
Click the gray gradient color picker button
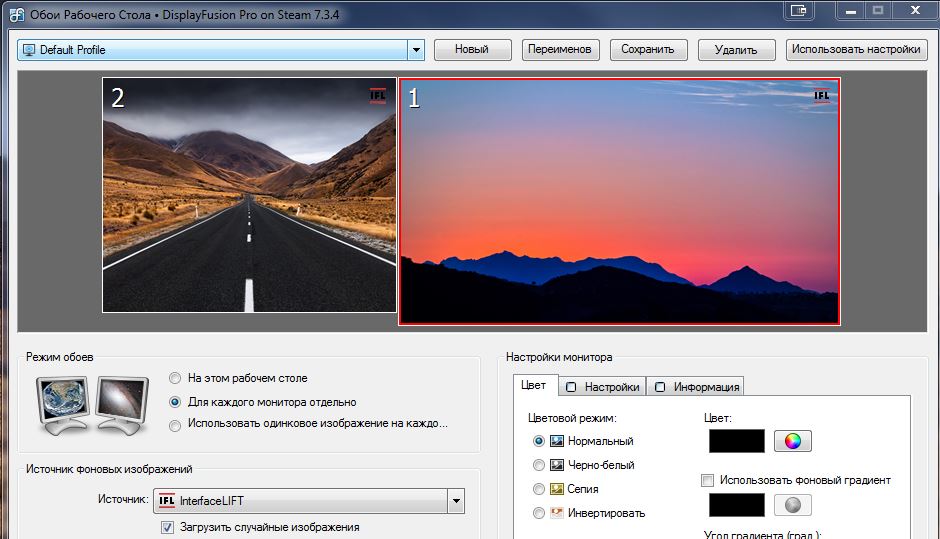click(793, 505)
